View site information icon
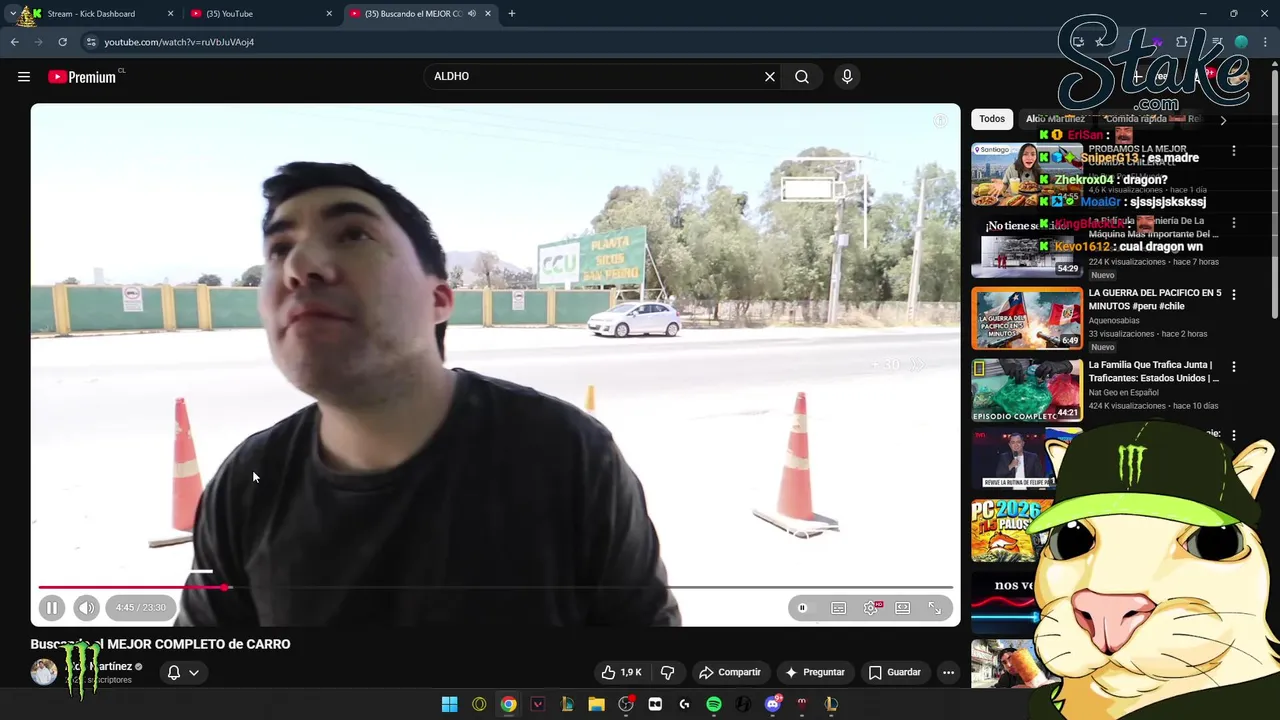Viewport: 1280px width, 720px height. pos(91,42)
